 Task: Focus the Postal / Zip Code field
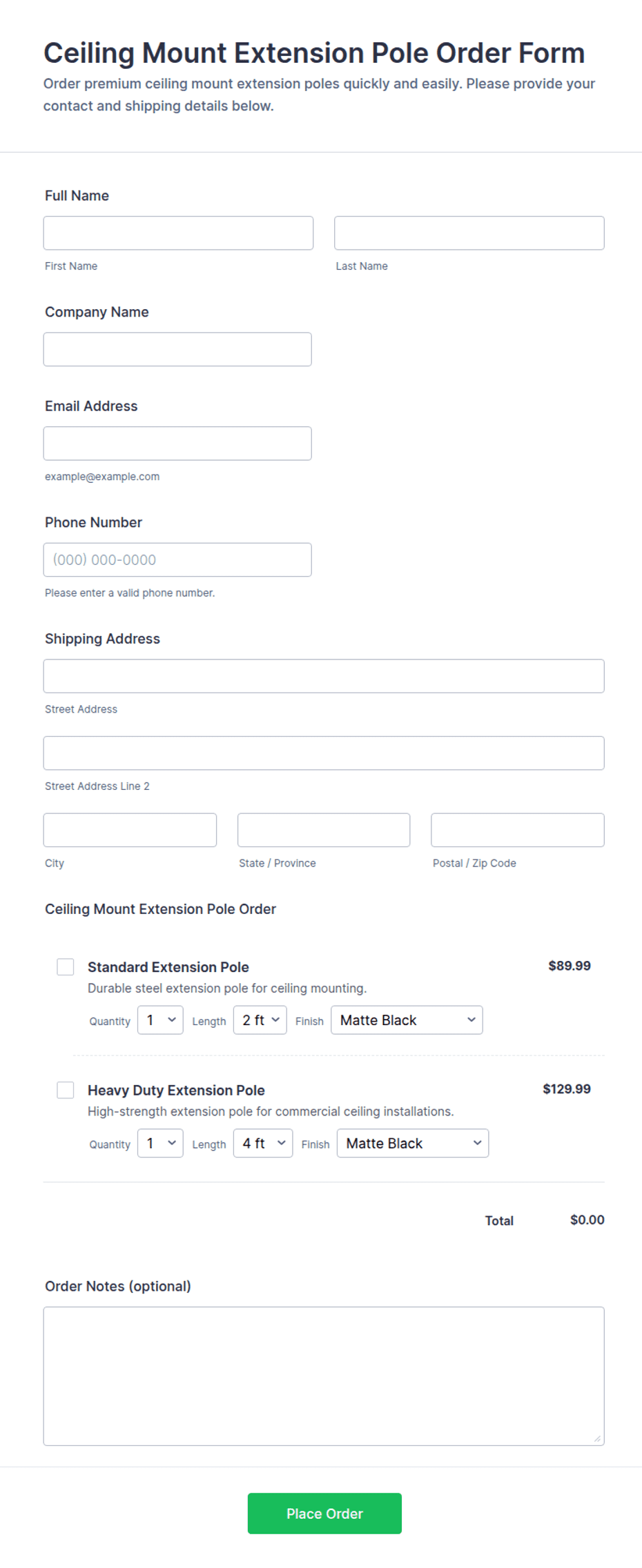pos(518,830)
